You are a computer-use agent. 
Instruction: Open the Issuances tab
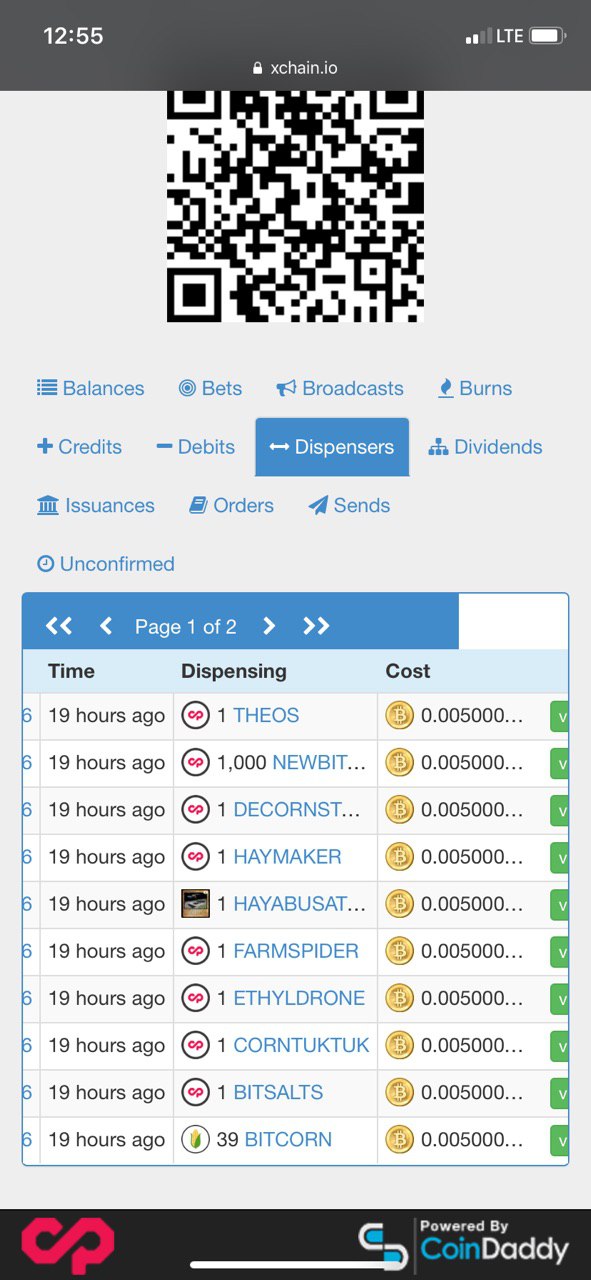pos(96,505)
